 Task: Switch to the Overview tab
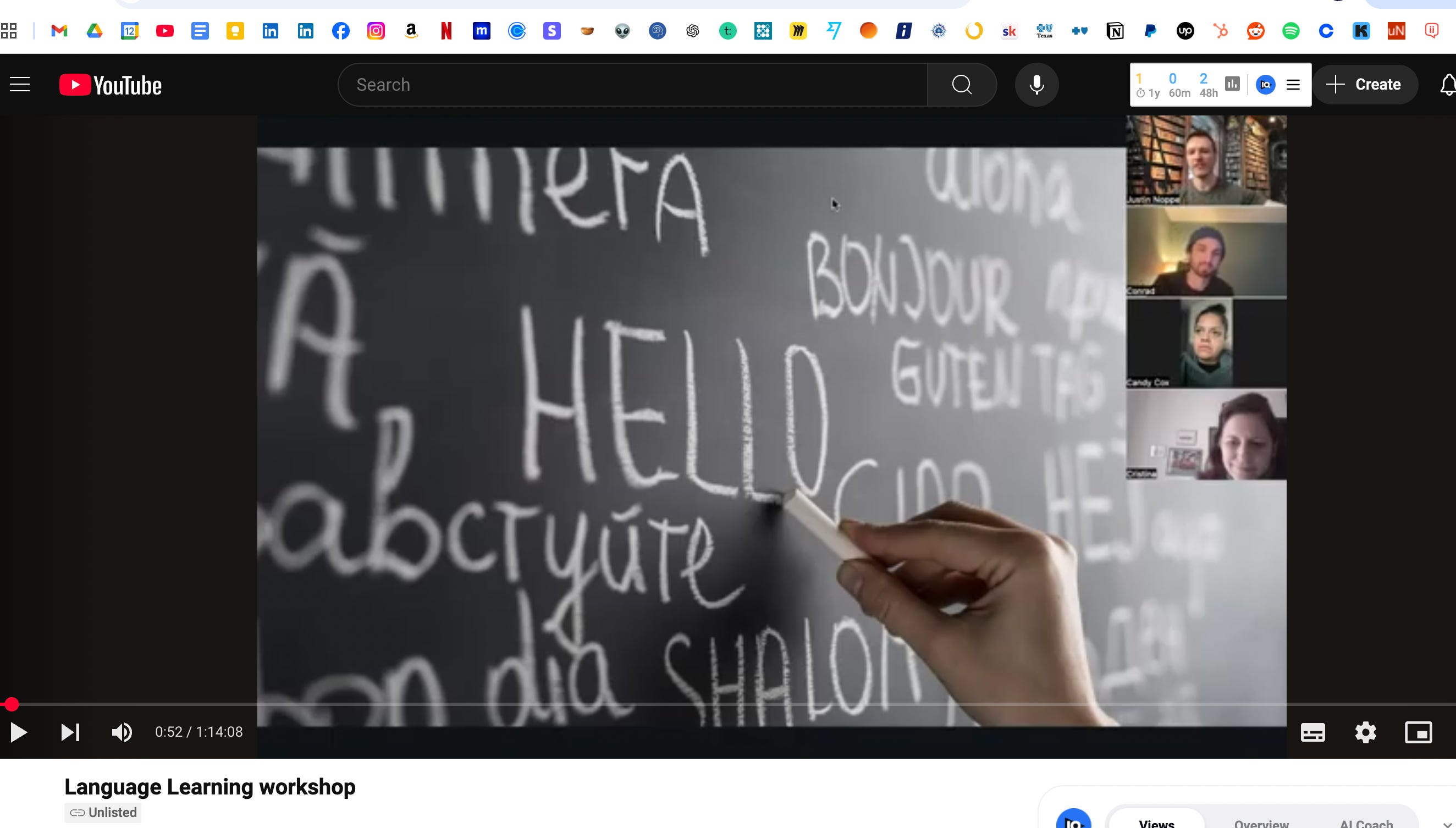1261,823
